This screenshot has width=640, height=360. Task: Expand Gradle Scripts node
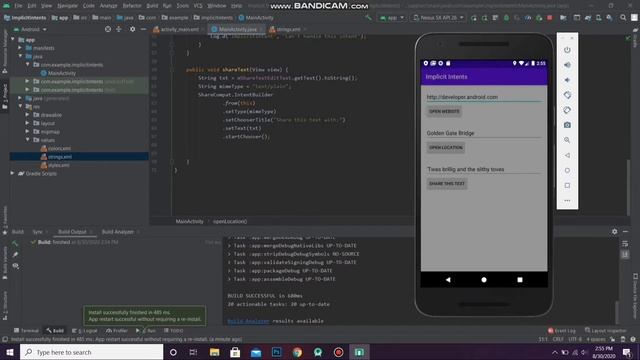click(x=12, y=173)
